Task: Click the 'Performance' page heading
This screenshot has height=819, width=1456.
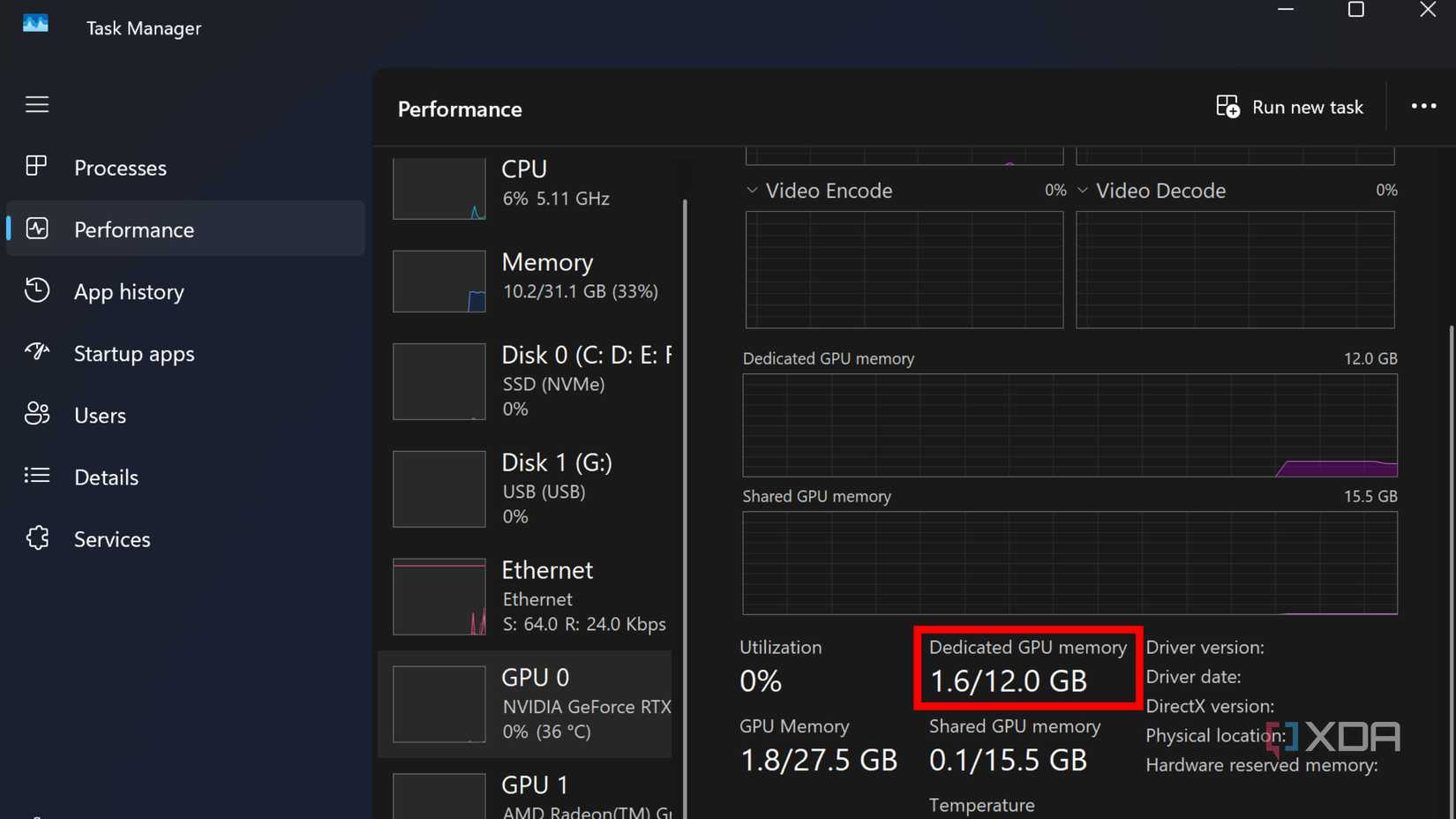Action: pyautogui.click(x=460, y=109)
